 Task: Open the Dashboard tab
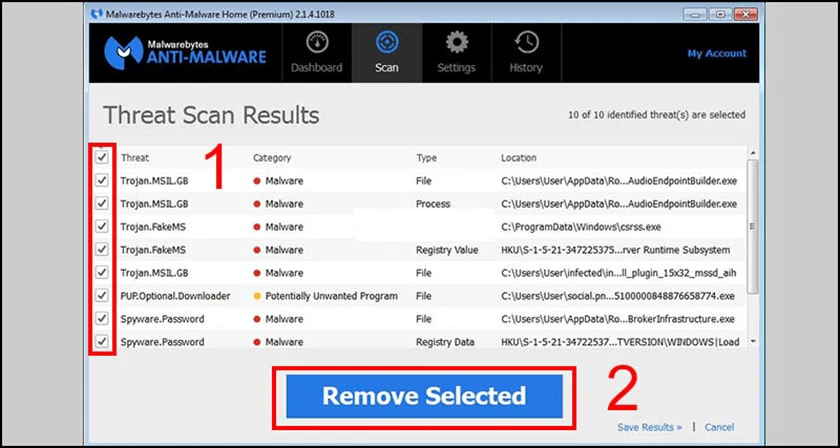coord(317,53)
